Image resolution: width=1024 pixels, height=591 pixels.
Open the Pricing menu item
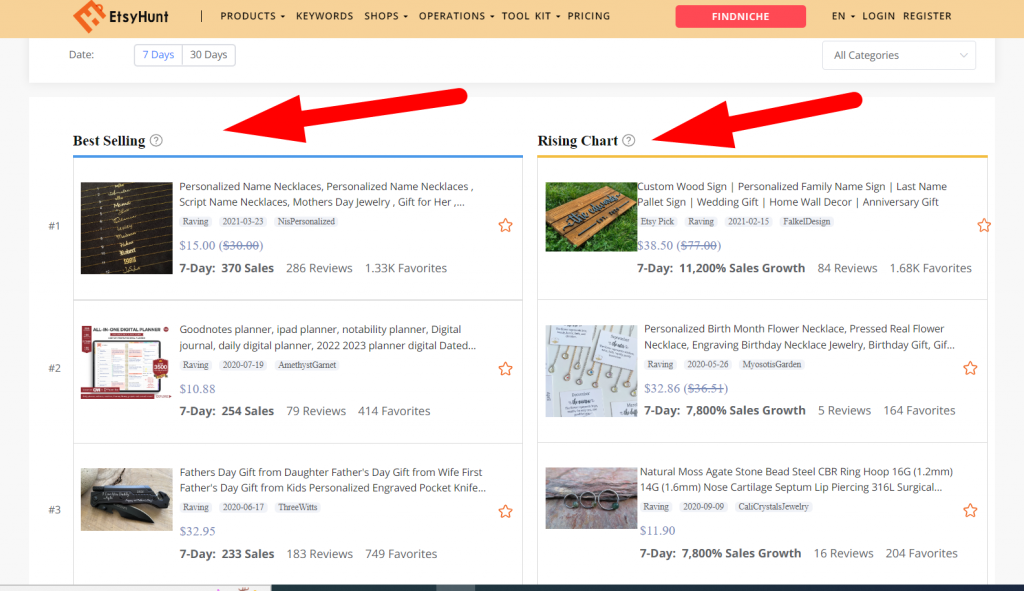click(588, 17)
